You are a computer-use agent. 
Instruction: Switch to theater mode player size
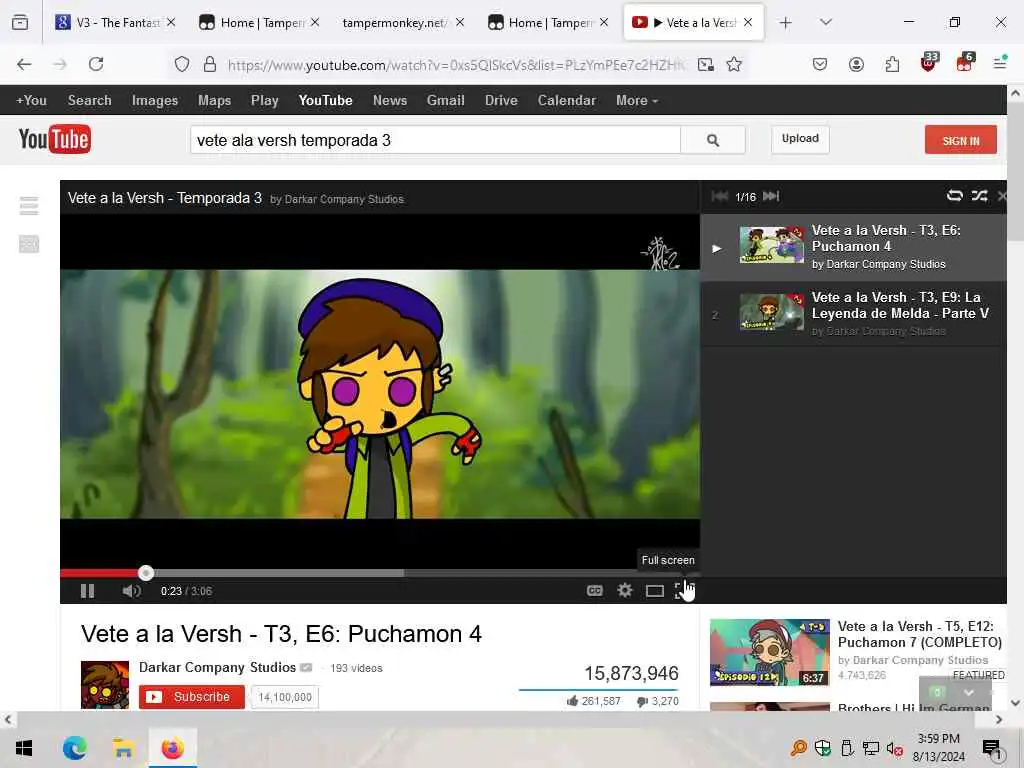(655, 591)
